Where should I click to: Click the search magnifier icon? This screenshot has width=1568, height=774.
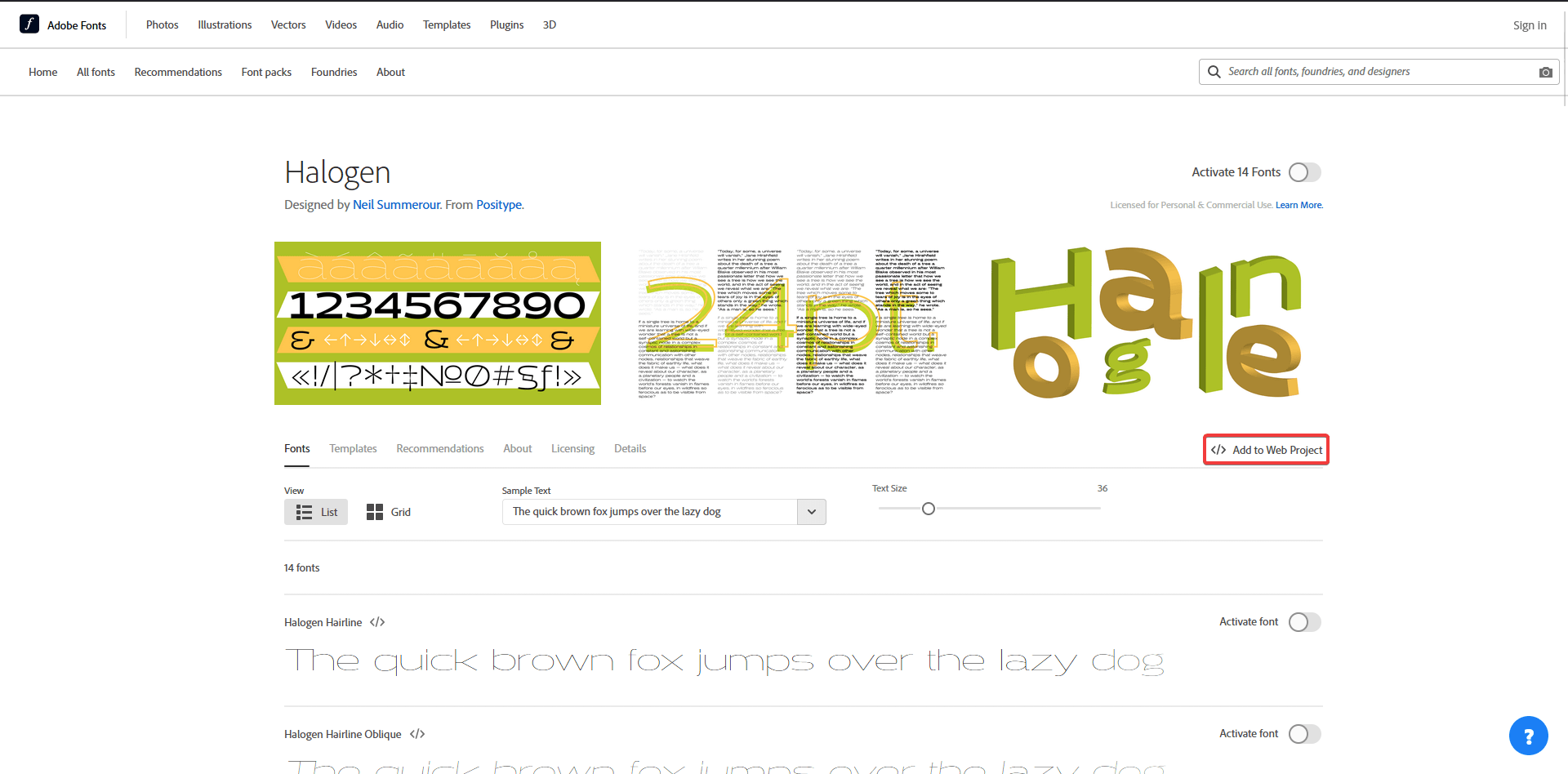[1214, 72]
